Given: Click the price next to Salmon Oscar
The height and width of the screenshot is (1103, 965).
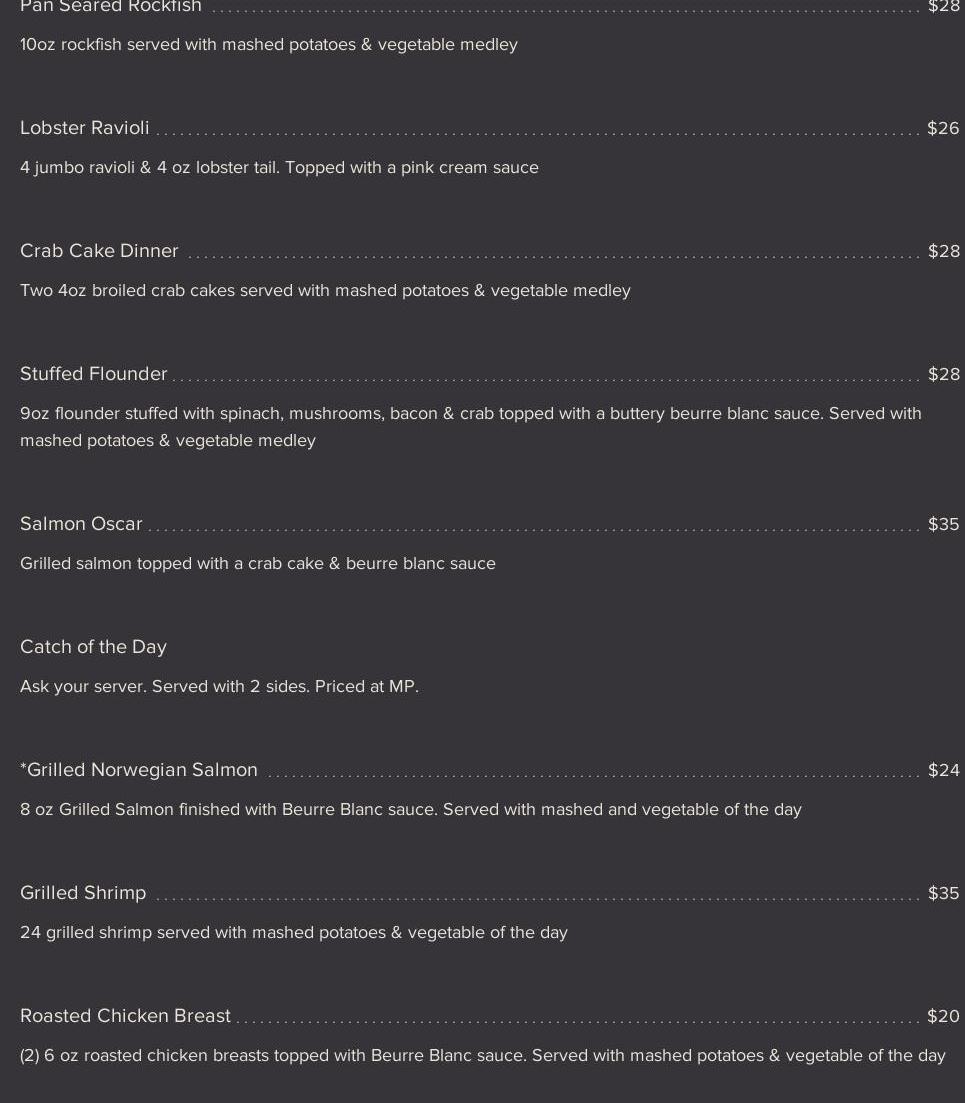Looking at the screenshot, I should [x=943, y=524].
